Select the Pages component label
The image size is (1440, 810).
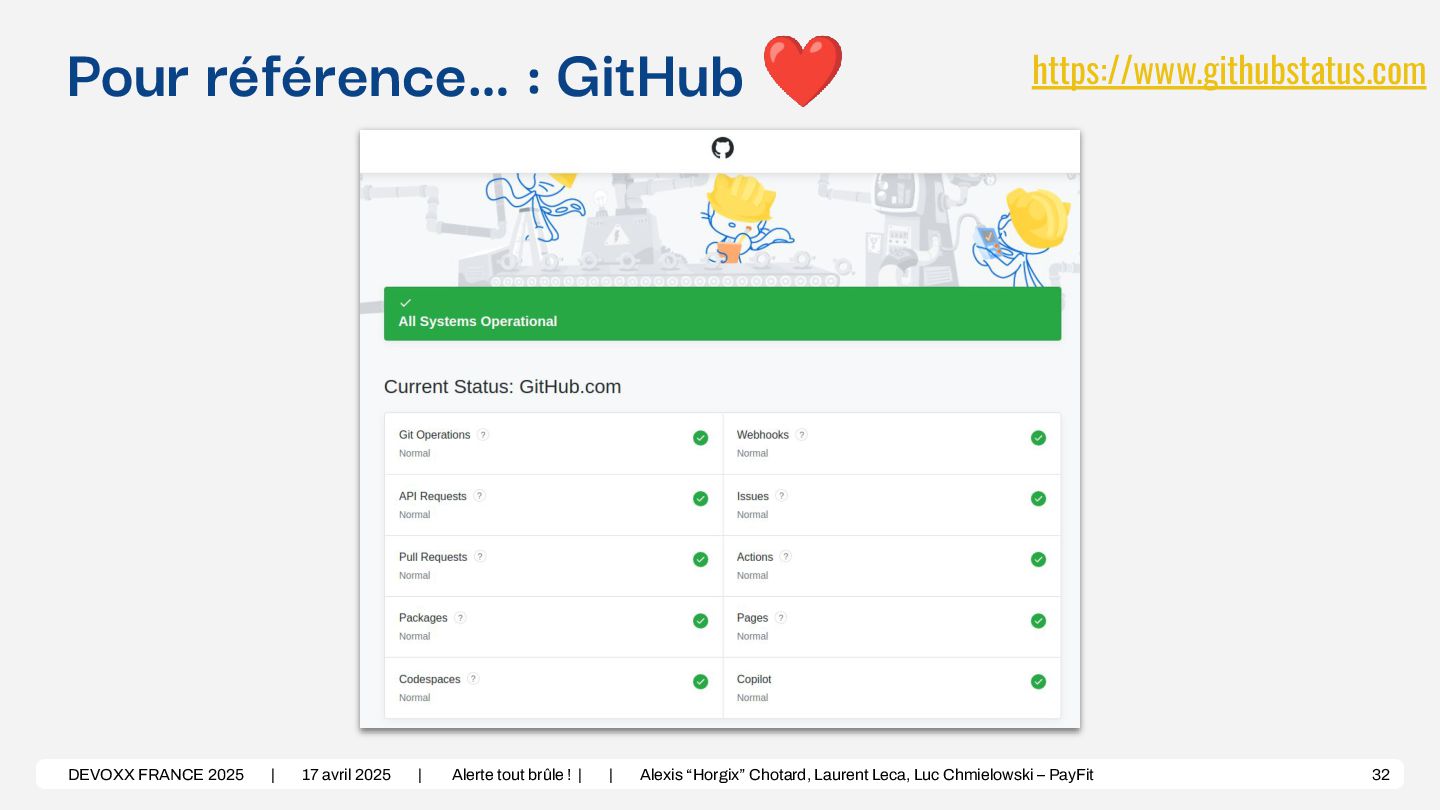tap(752, 618)
